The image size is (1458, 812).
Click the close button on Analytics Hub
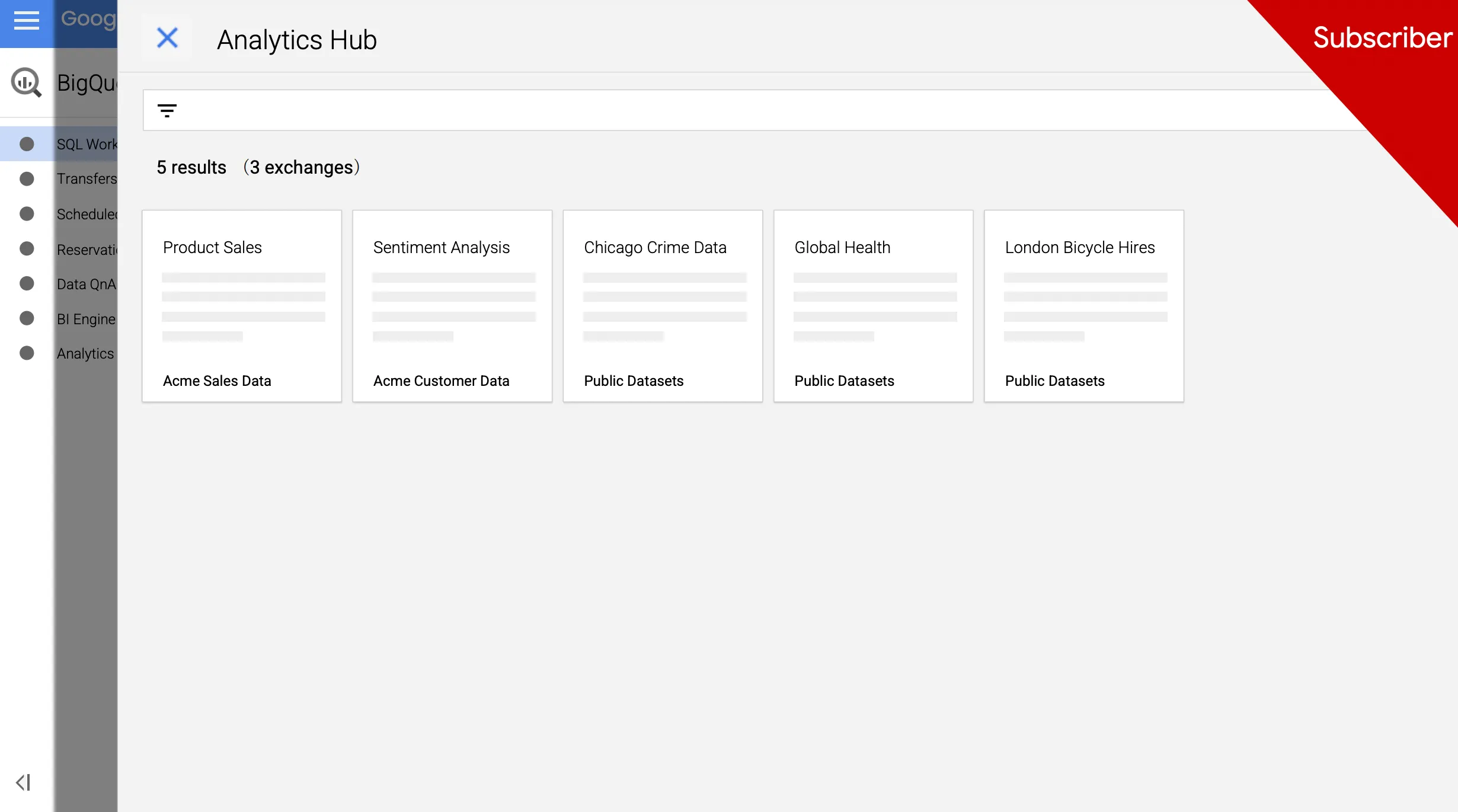[x=167, y=38]
